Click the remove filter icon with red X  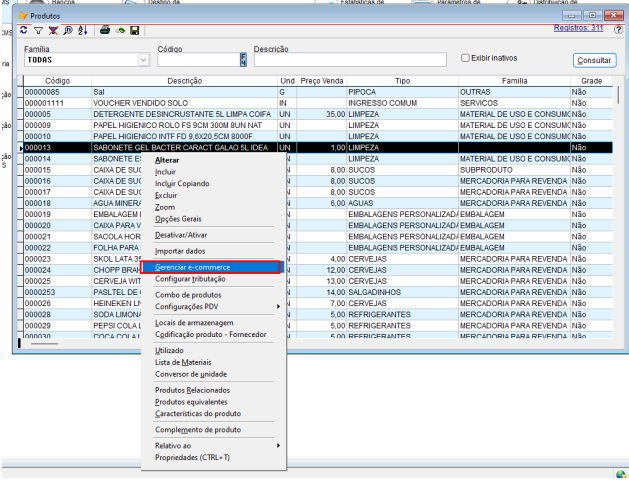53,31
